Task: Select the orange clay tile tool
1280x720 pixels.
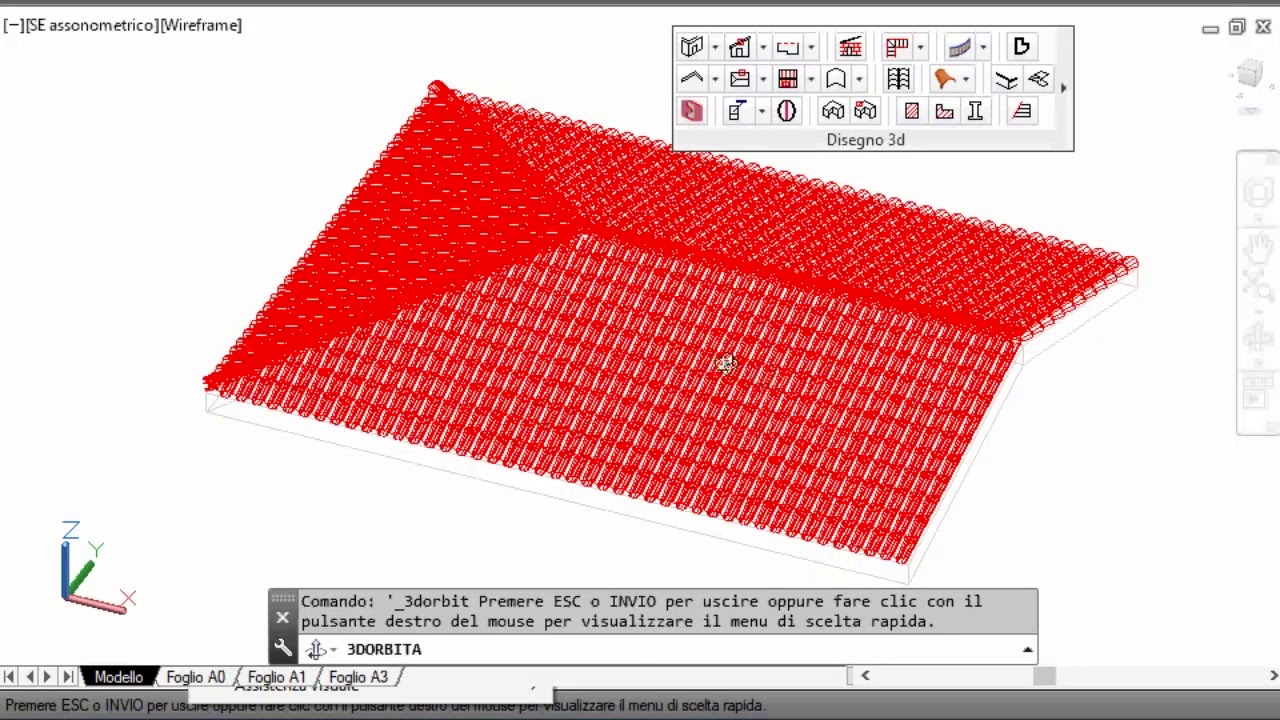Action: tap(945, 79)
